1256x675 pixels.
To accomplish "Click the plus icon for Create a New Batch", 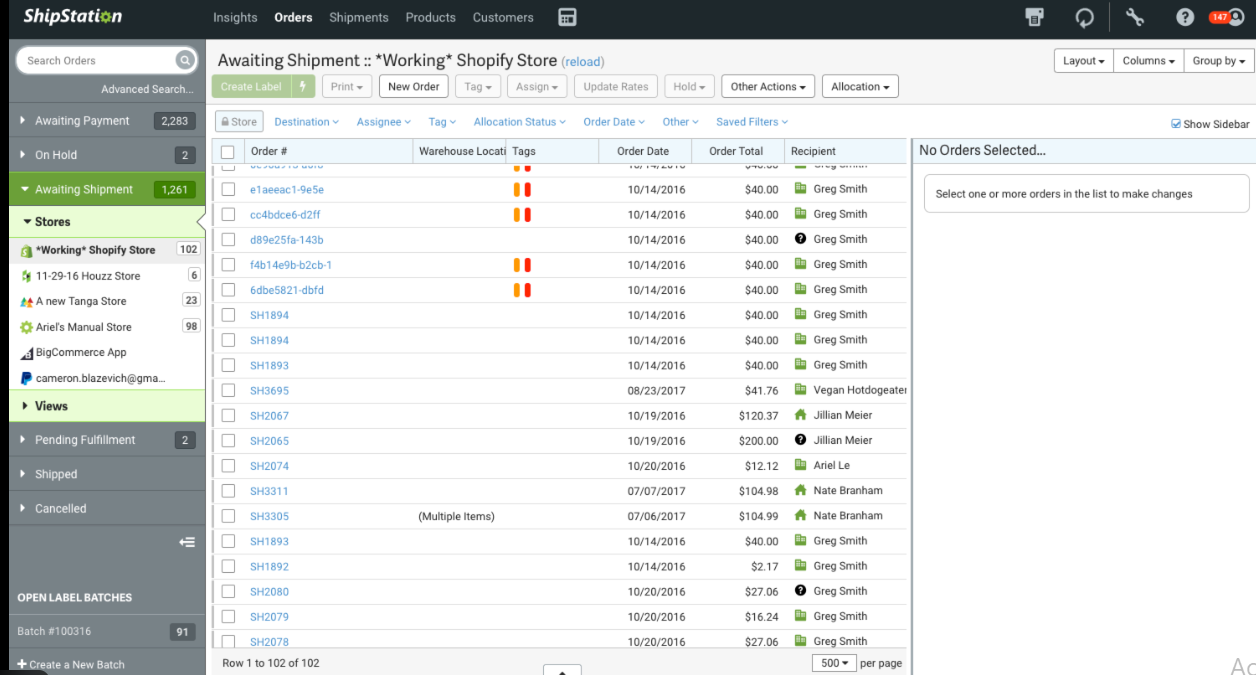I will (x=22, y=664).
